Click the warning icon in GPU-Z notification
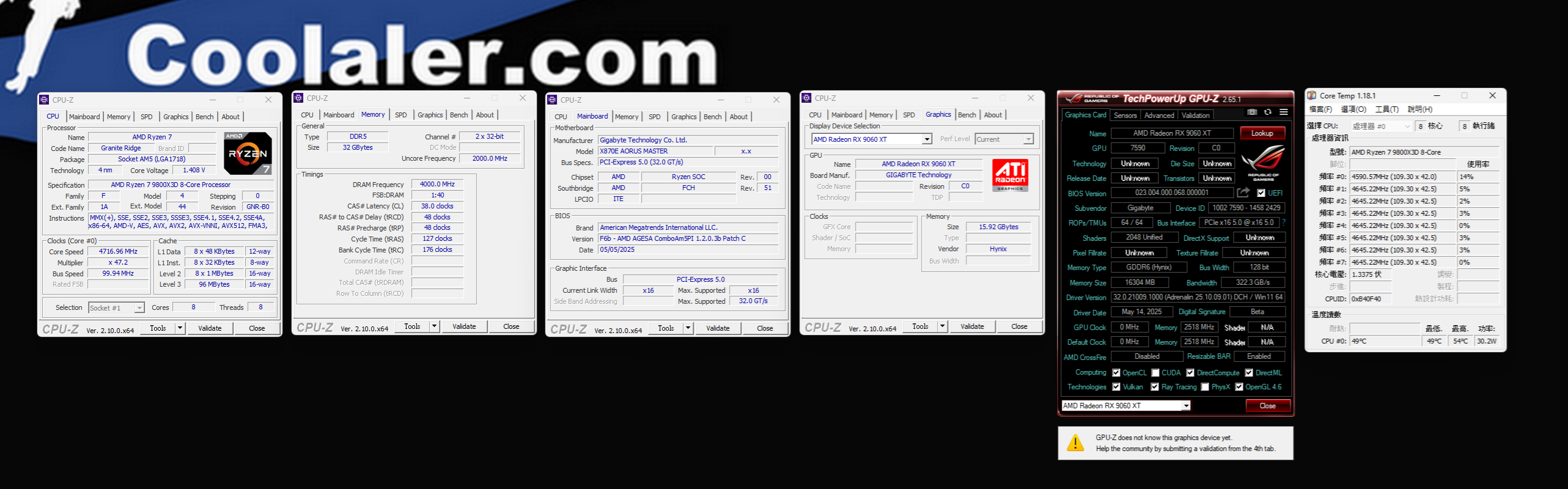Viewport: 1568px width, 489px height. coord(1075,443)
